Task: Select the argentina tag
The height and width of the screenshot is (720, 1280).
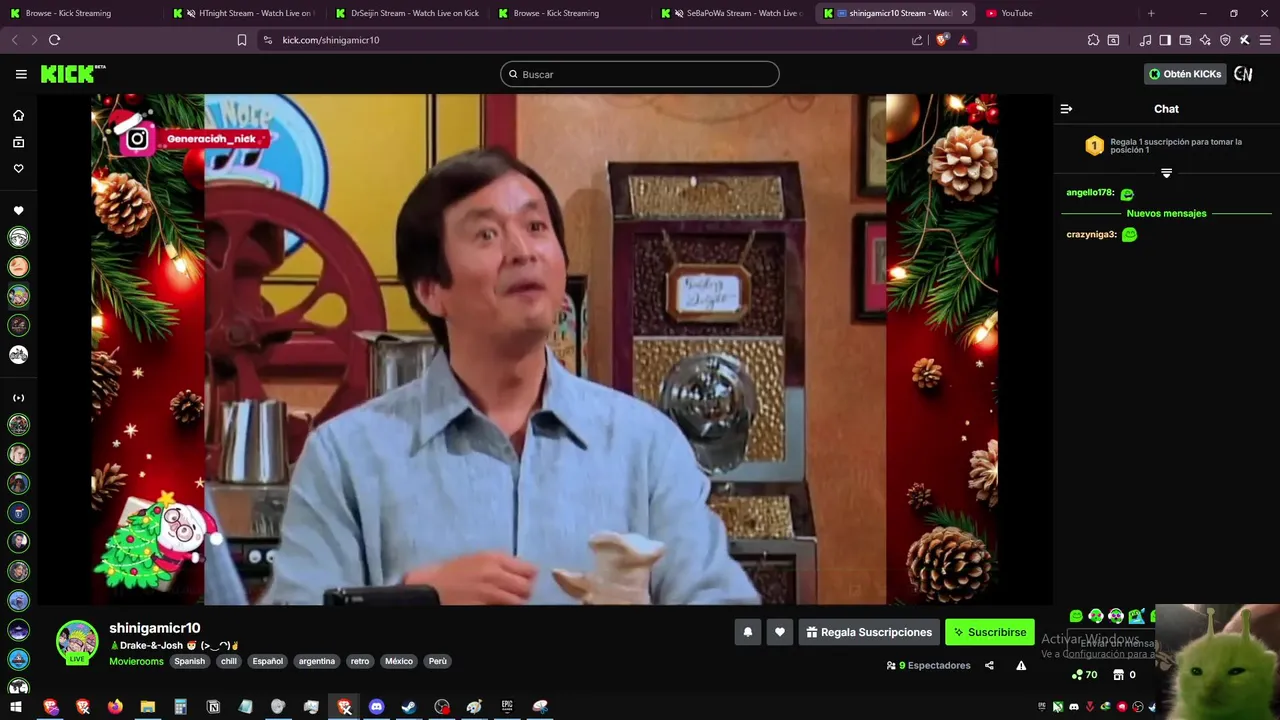Action: click(x=317, y=661)
